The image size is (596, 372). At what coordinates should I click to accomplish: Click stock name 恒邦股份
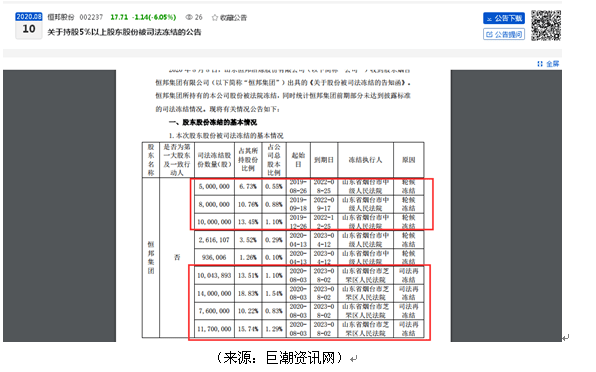61,17
